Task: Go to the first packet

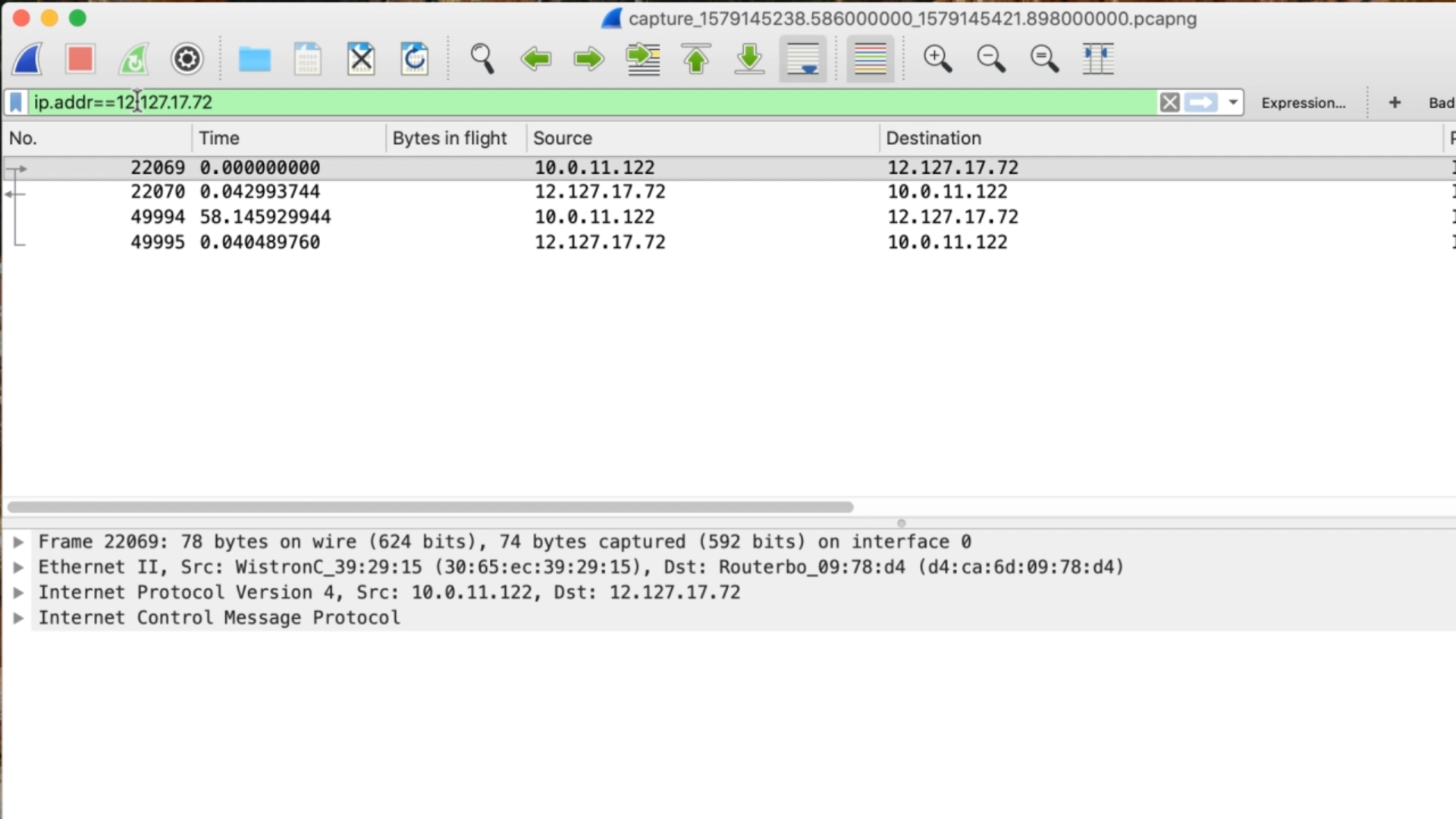Action: coord(696,58)
